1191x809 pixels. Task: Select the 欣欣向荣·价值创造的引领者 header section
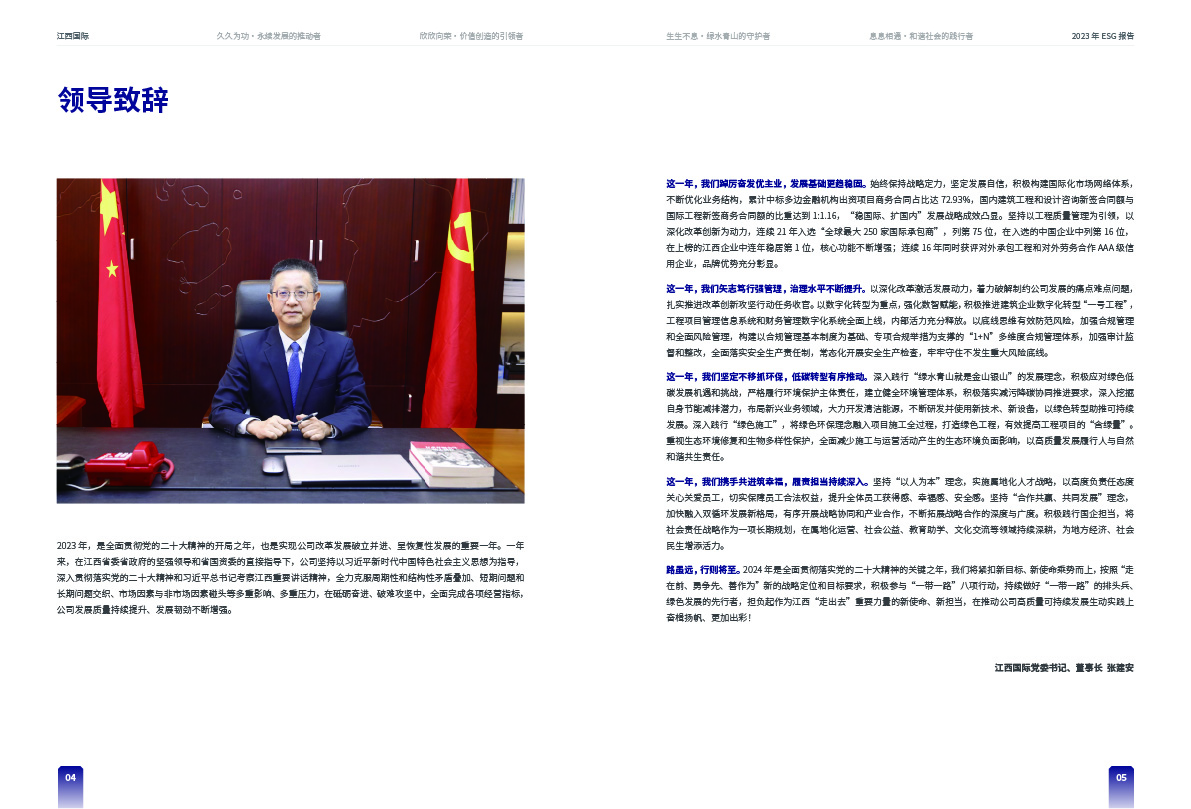click(470, 34)
